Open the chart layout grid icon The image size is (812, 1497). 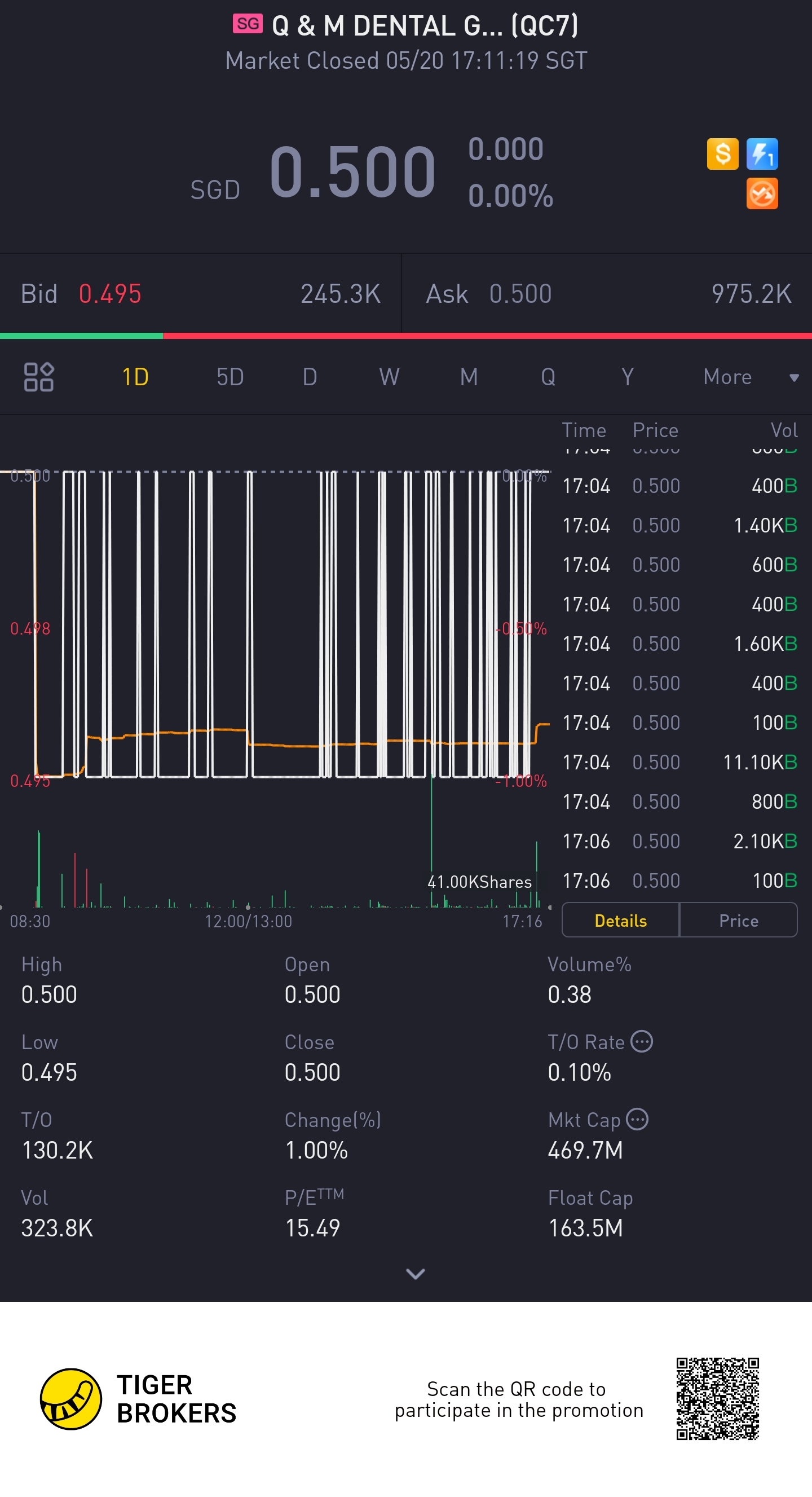click(x=38, y=377)
